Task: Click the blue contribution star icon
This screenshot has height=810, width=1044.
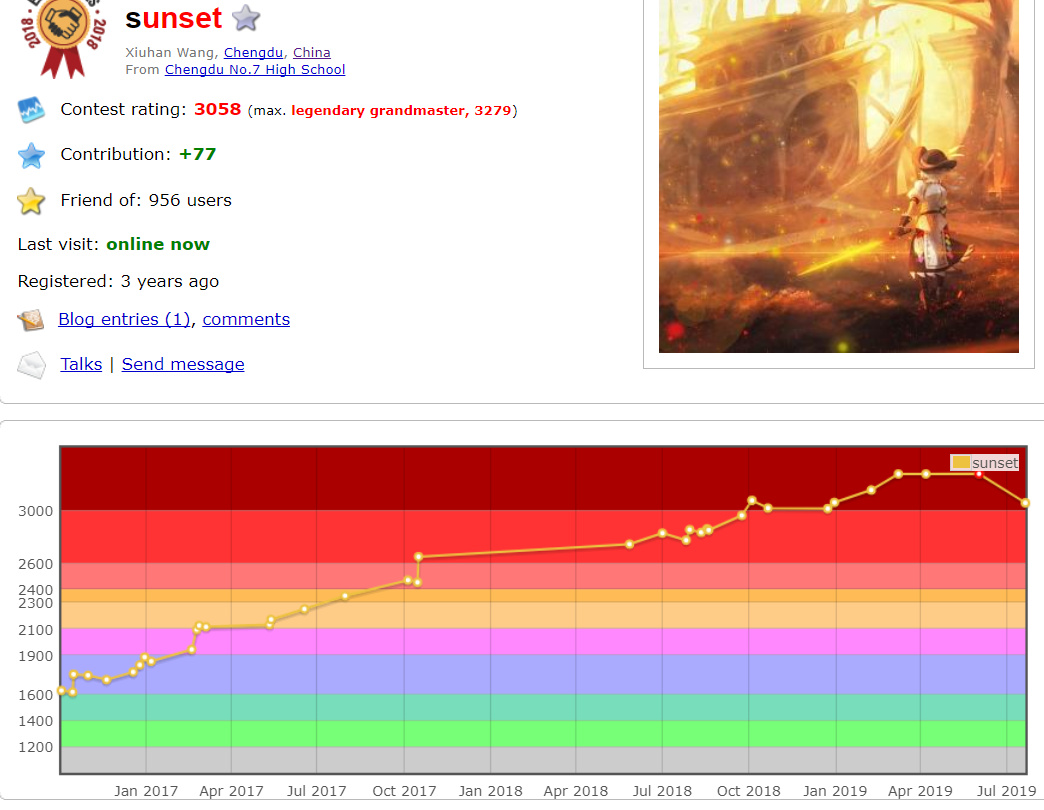Action: [31, 155]
